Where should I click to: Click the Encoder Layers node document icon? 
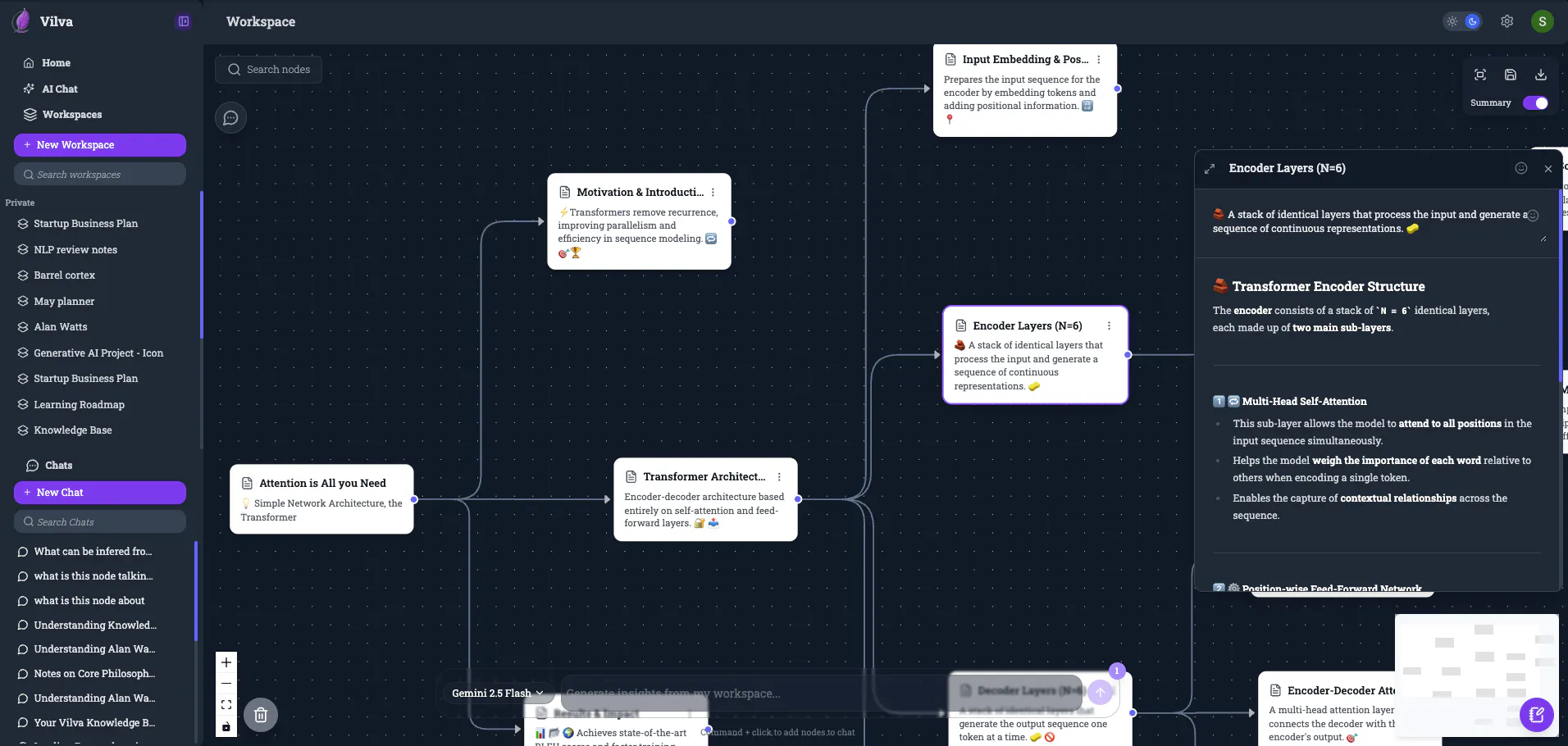click(961, 326)
